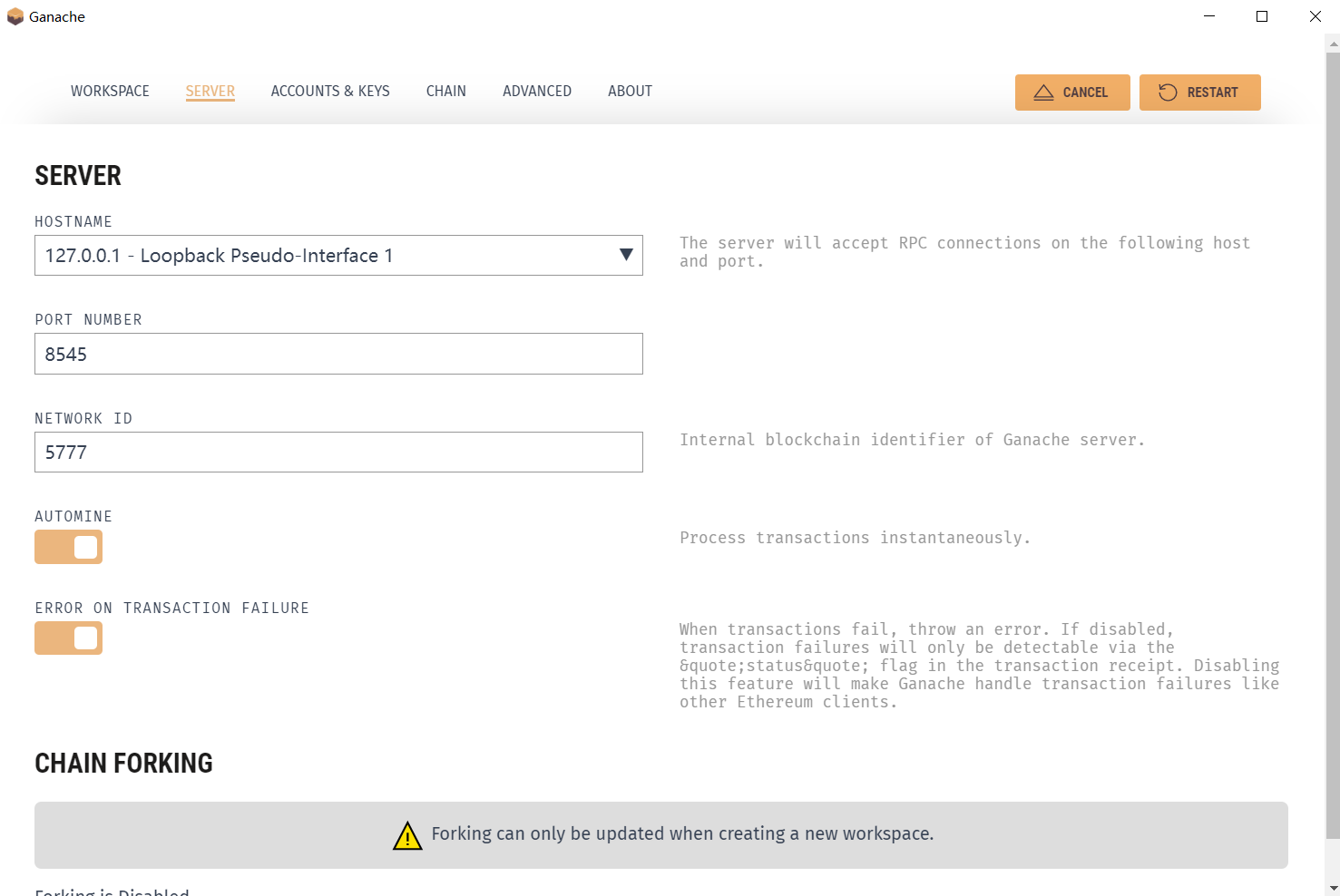Click the transaction failure description paragraph
The width and height of the screenshot is (1340, 896).
[979, 666]
